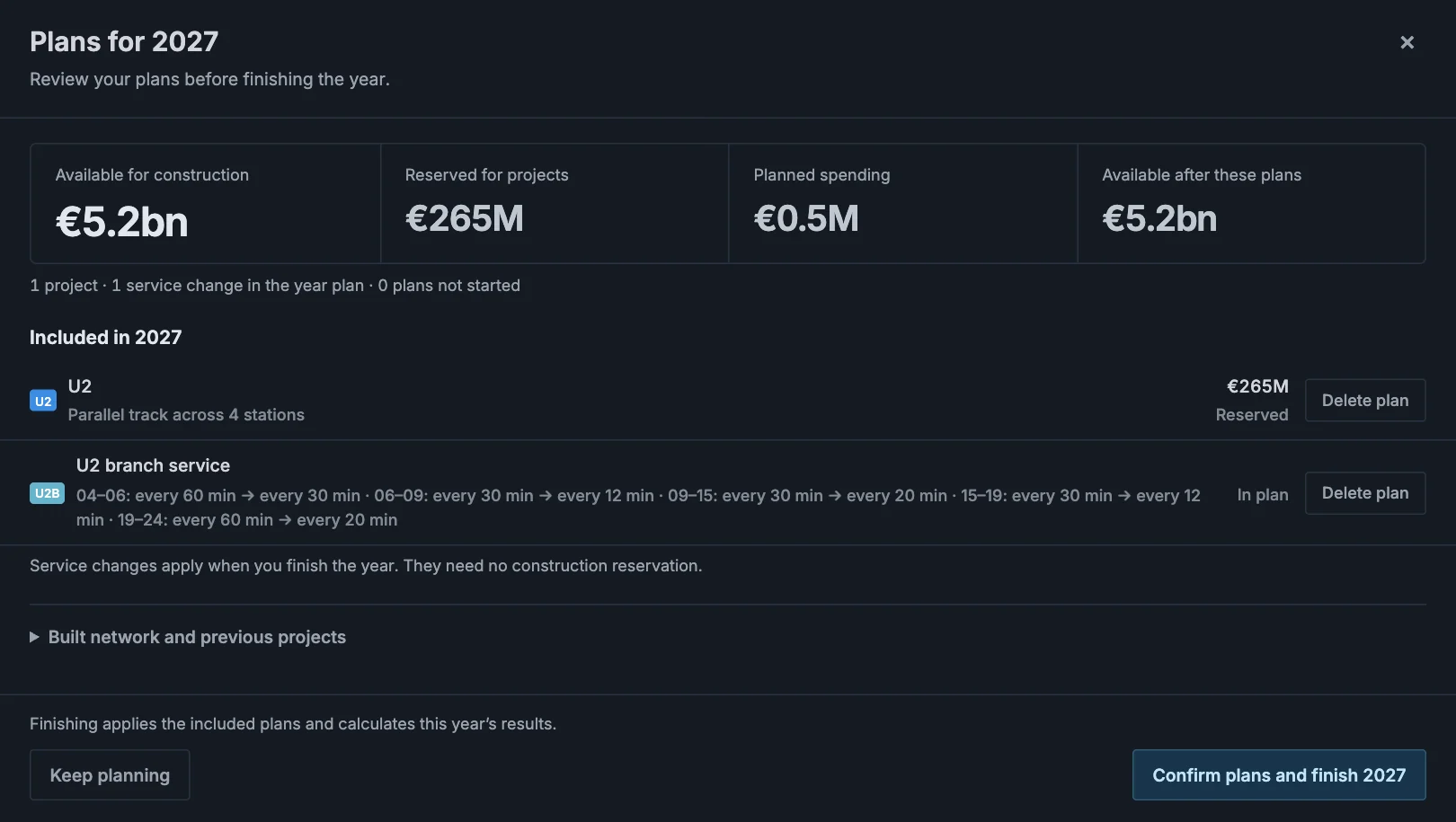Open the U2 branch service title
Viewport: 1456px width, 822px height.
153,465
